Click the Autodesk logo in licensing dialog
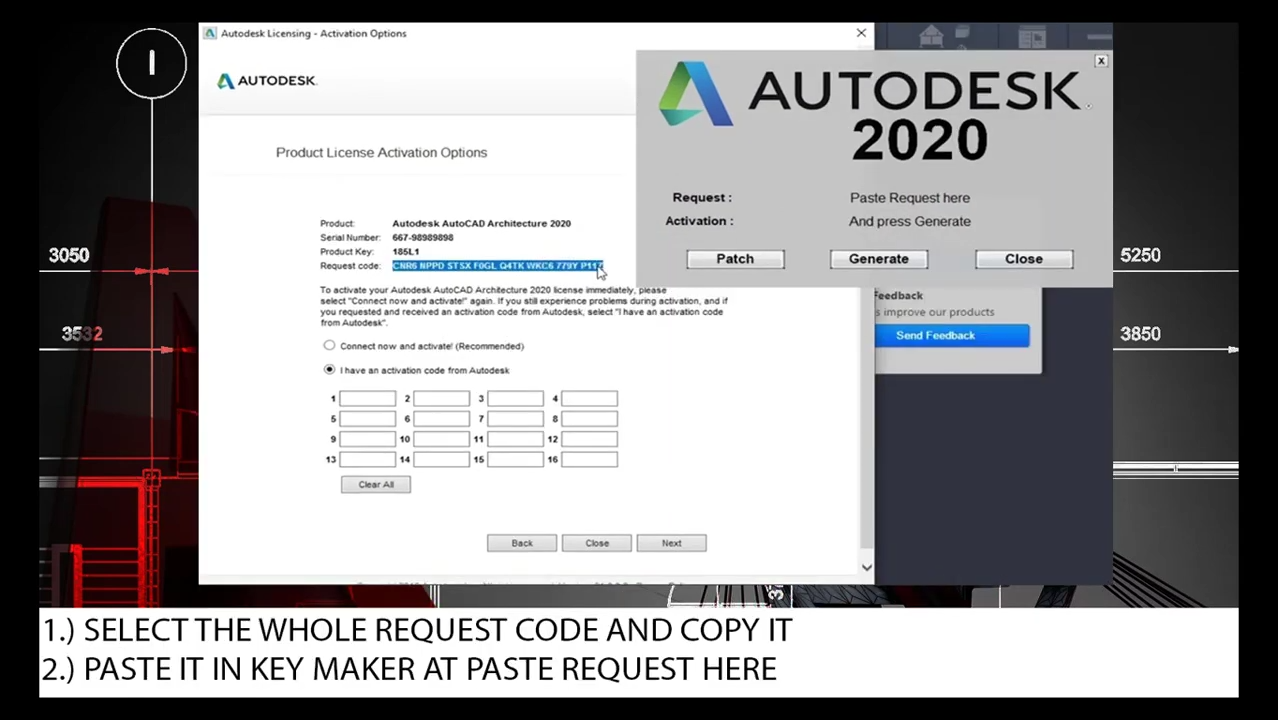Screen dimensions: 1278x720 [267, 81]
